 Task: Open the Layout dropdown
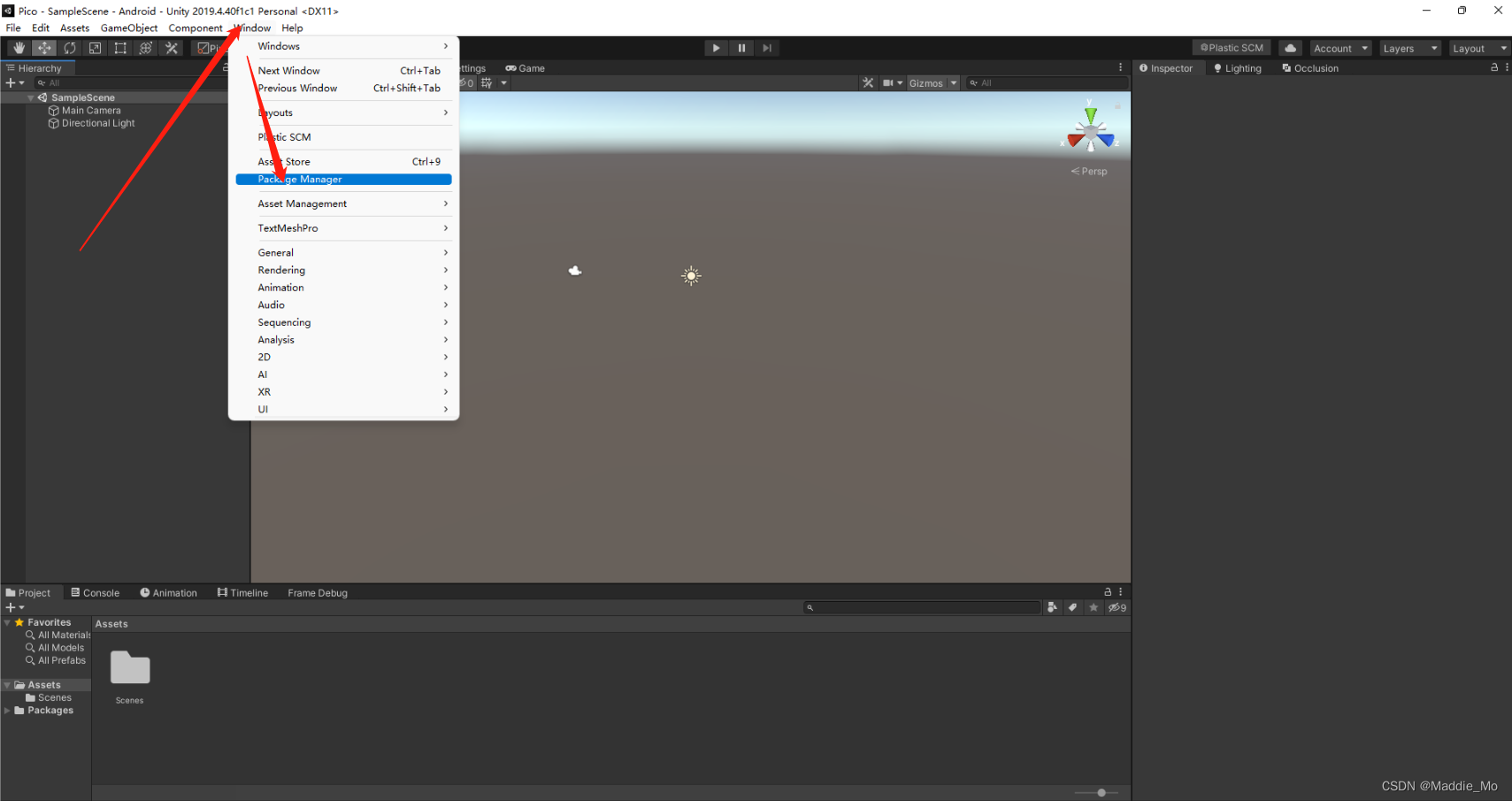[x=1479, y=48]
